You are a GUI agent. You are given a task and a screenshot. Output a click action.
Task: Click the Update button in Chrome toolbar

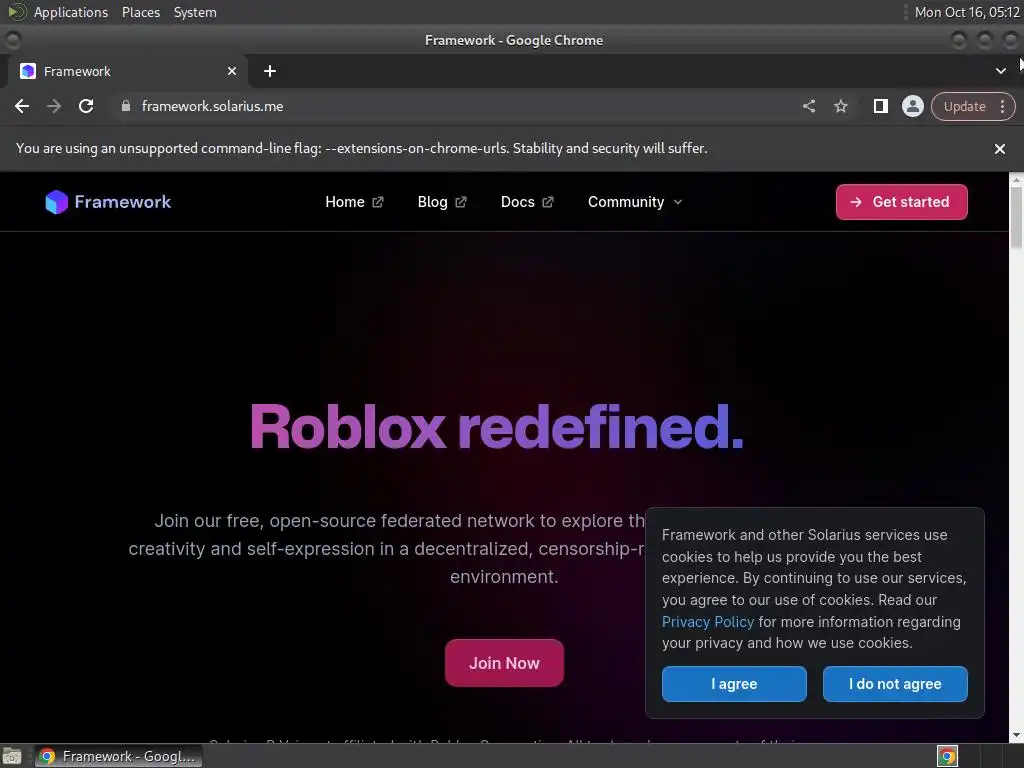[964, 106]
